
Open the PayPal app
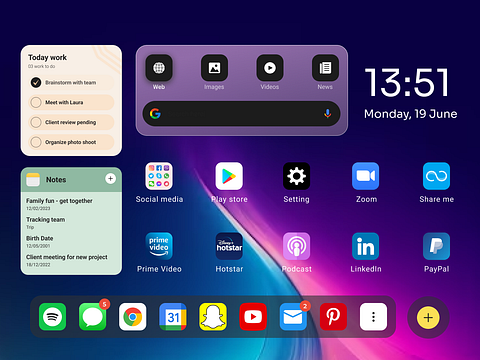click(x=436, y=246)
